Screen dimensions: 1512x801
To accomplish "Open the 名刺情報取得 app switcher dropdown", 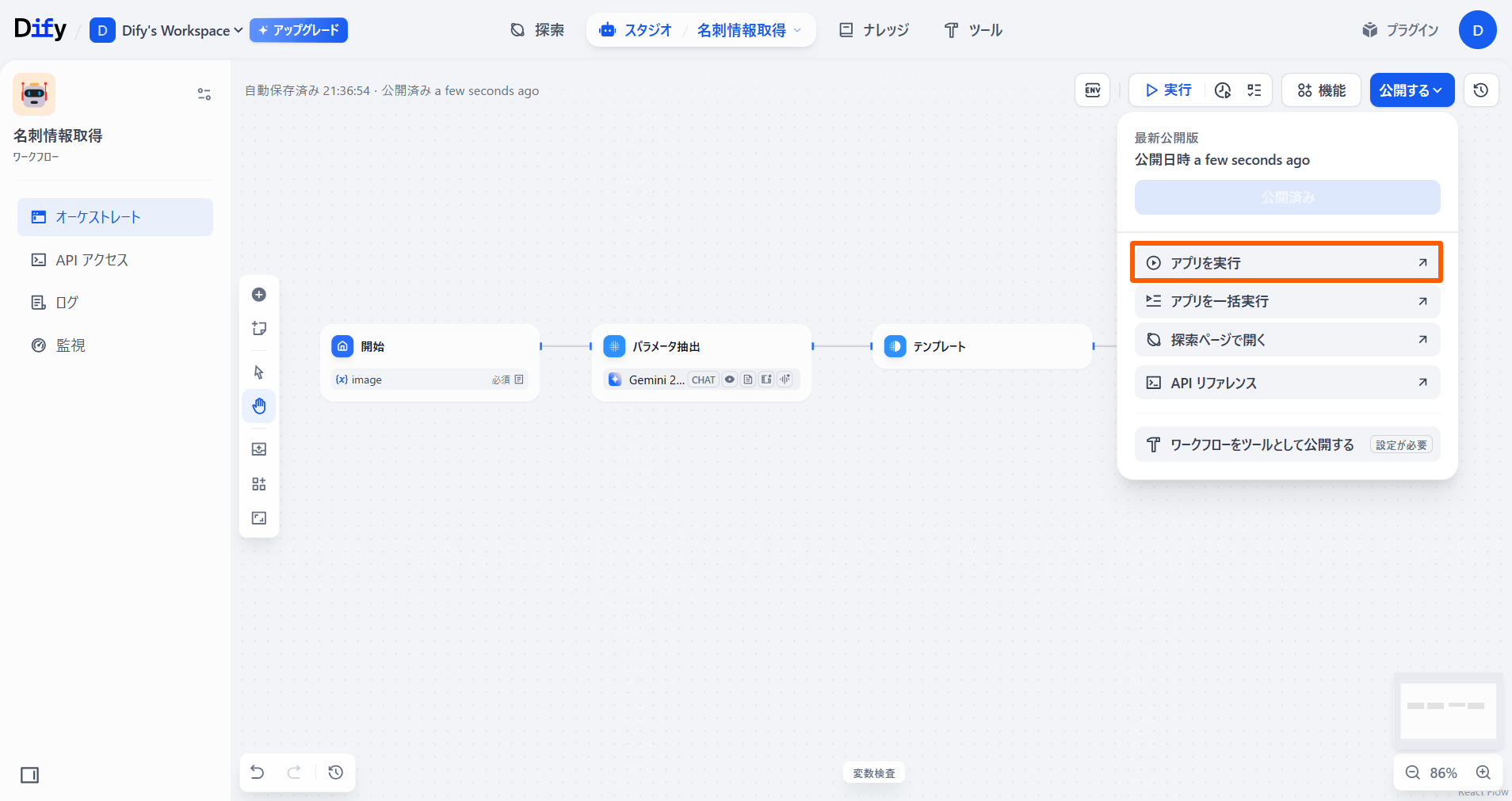I will 749,30.
